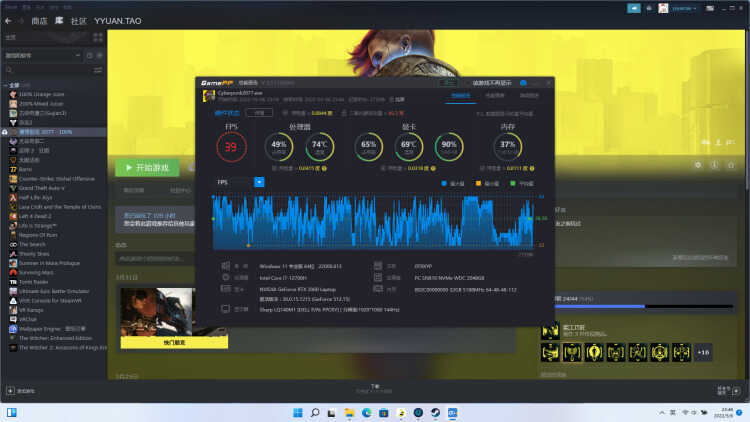Click the processor 49% usage gauge

tap(279, 146)
